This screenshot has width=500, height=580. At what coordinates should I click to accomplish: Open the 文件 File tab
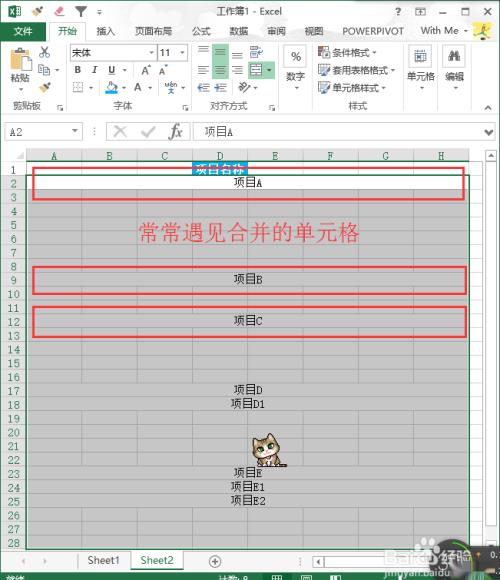(23, 31)
